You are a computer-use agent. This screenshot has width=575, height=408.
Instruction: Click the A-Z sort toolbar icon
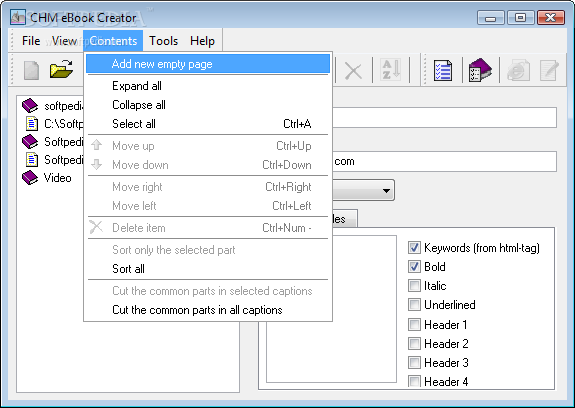(391, 69)
